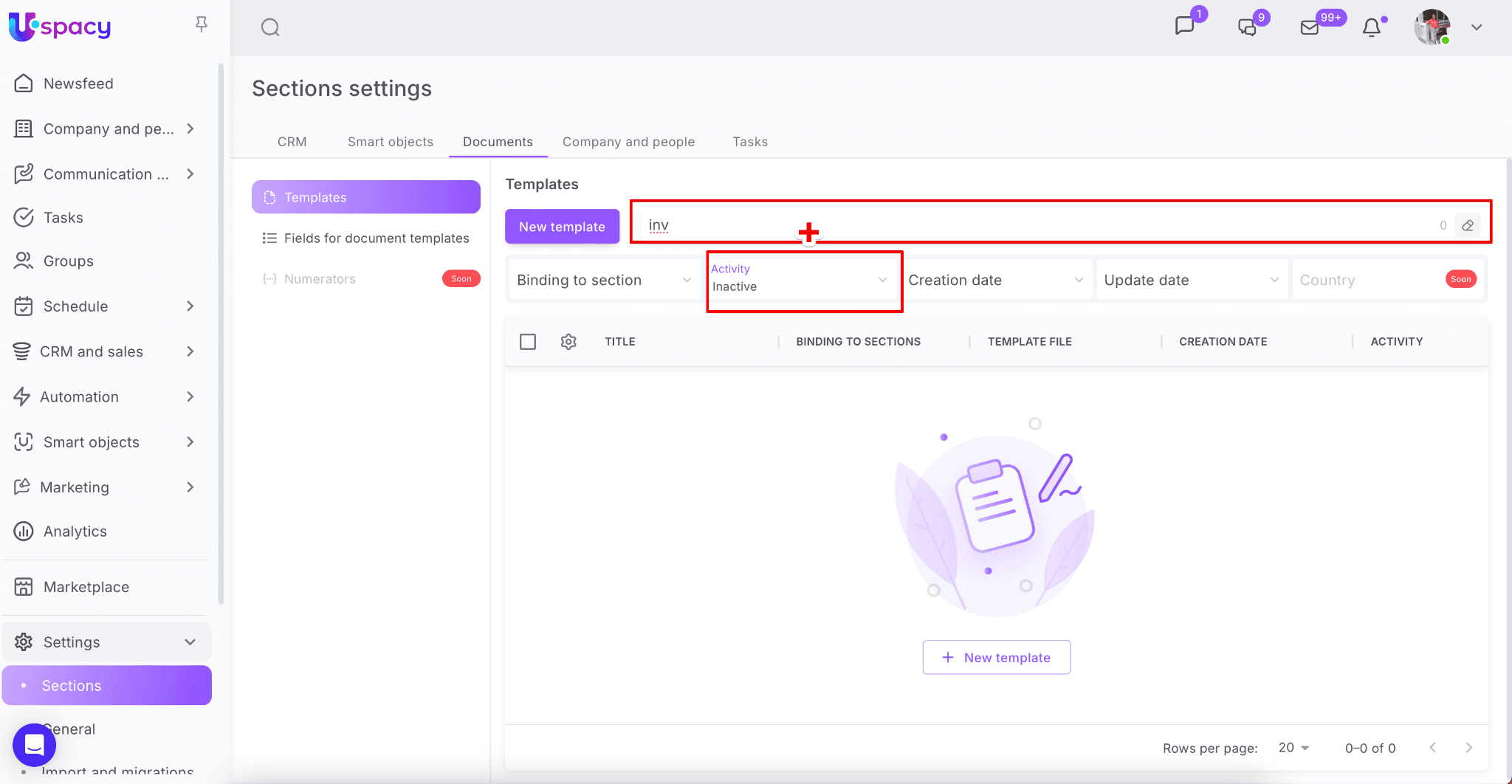1512x784 pixels.
Task: Open the mail inbox with 99+ badge
Action: [x=1310, y=28]
